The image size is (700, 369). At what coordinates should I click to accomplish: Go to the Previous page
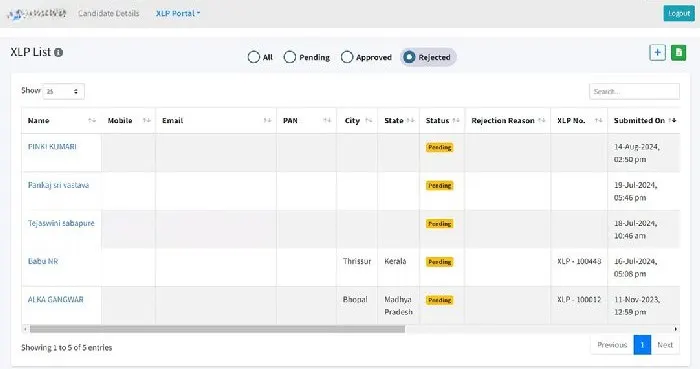612,345
